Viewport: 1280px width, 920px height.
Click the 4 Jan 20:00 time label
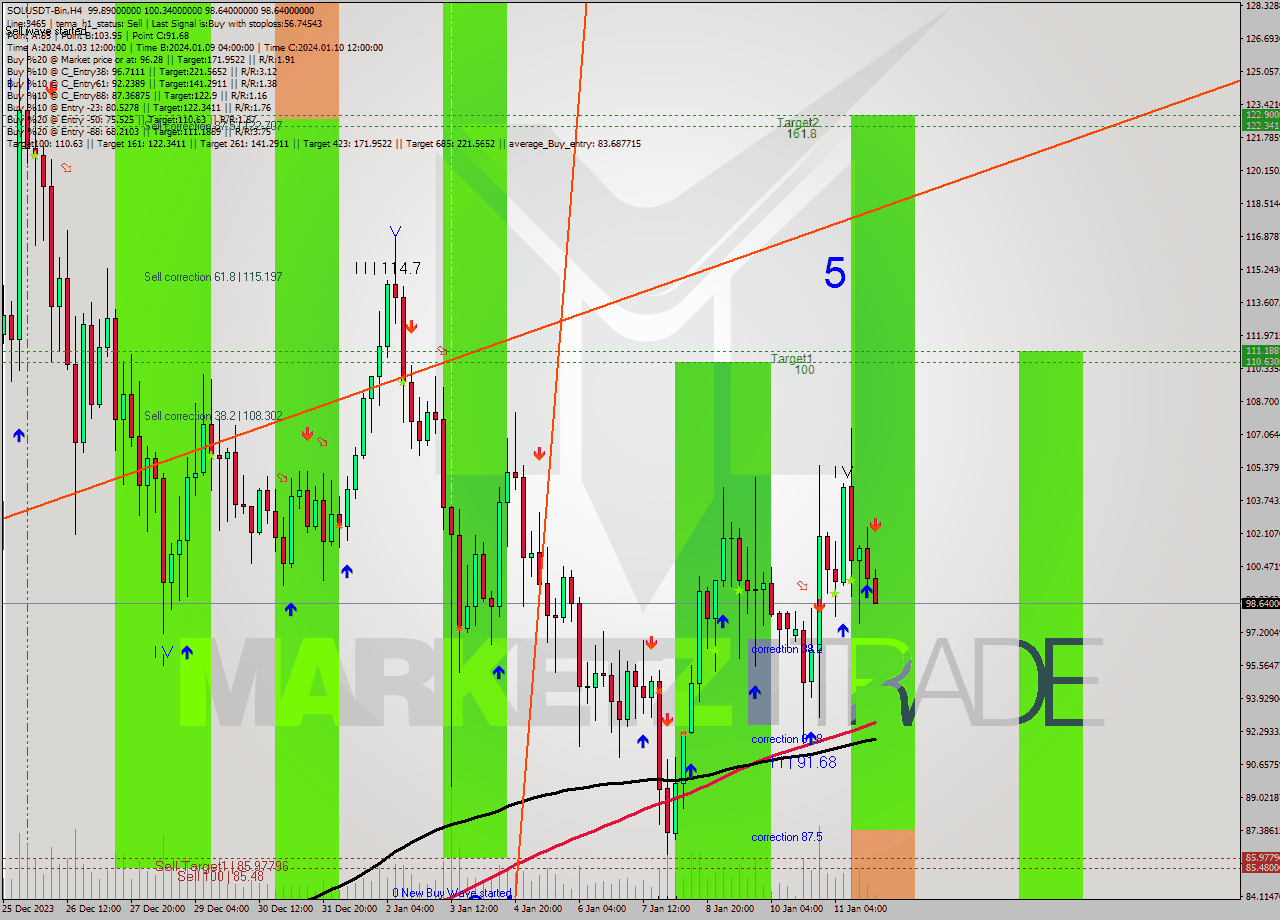(x=538, y=908)
